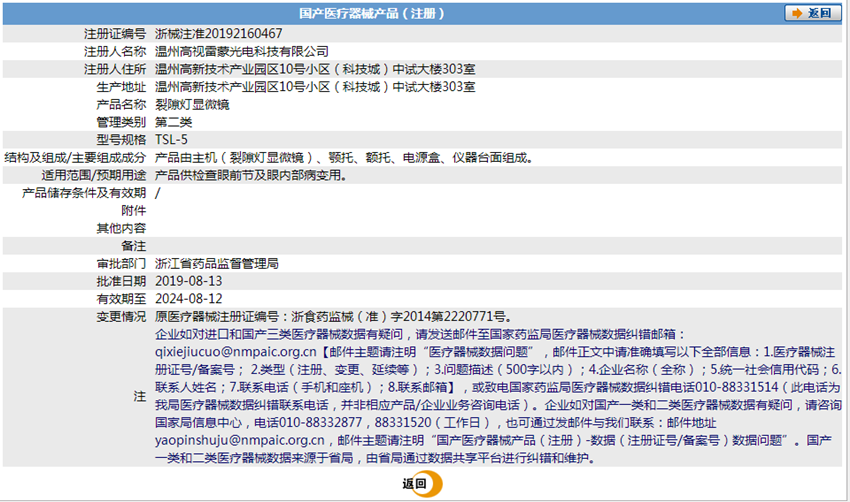This screenshot has width=850, height=502.
Task: Select registration number 浙械注准20192160467
Action: [x=218, y=34]
